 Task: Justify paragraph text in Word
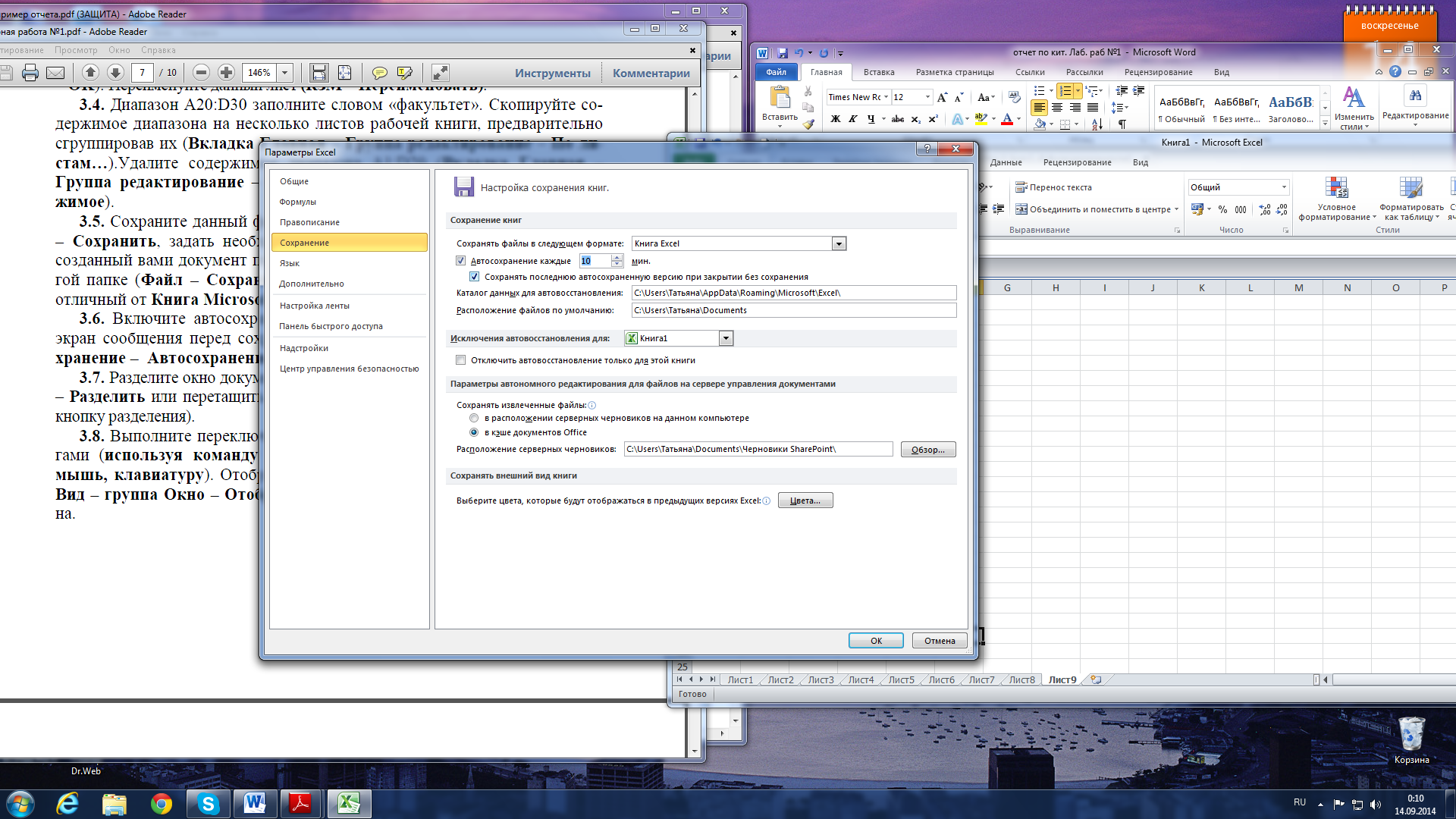(1093, 108)
